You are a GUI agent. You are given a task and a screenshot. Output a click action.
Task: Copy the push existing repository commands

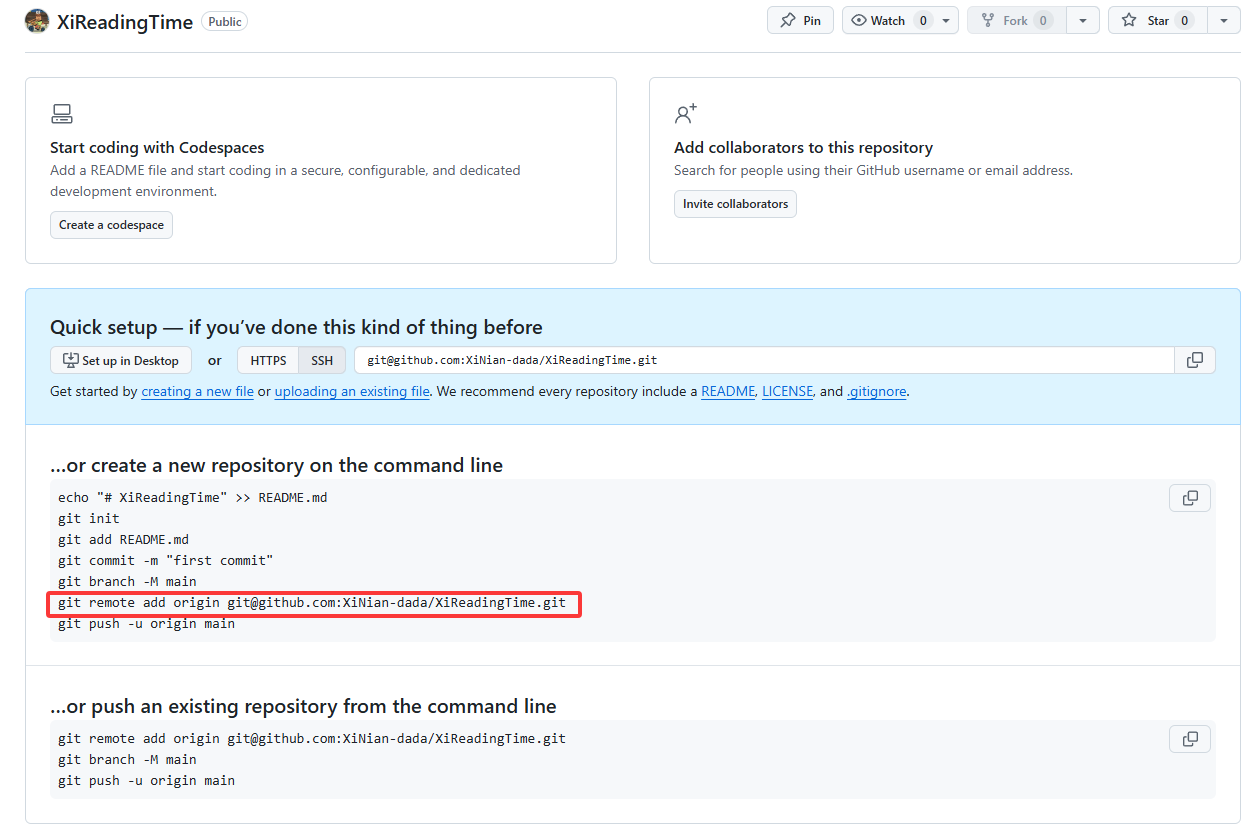click(x=1189, y=739)
